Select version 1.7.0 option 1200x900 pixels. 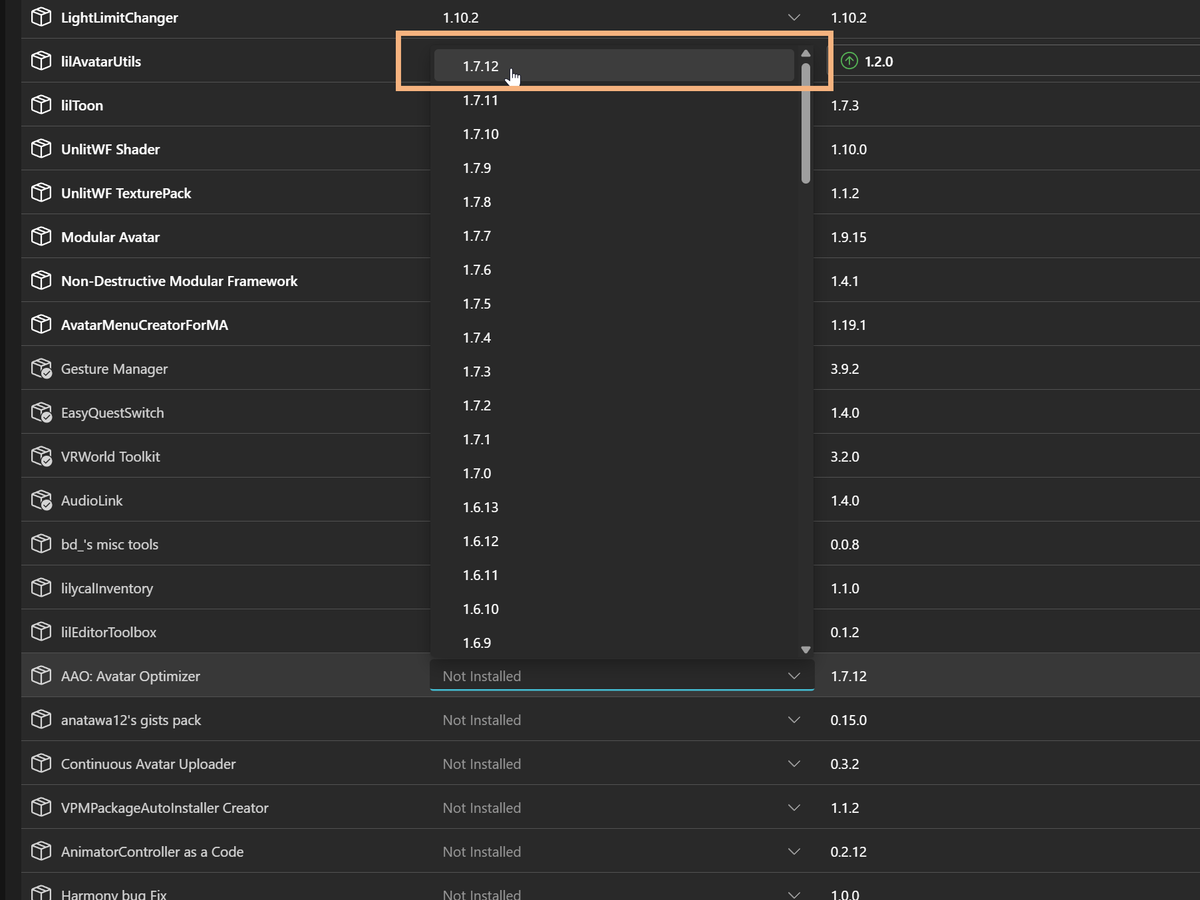click(x=614, y=473)
